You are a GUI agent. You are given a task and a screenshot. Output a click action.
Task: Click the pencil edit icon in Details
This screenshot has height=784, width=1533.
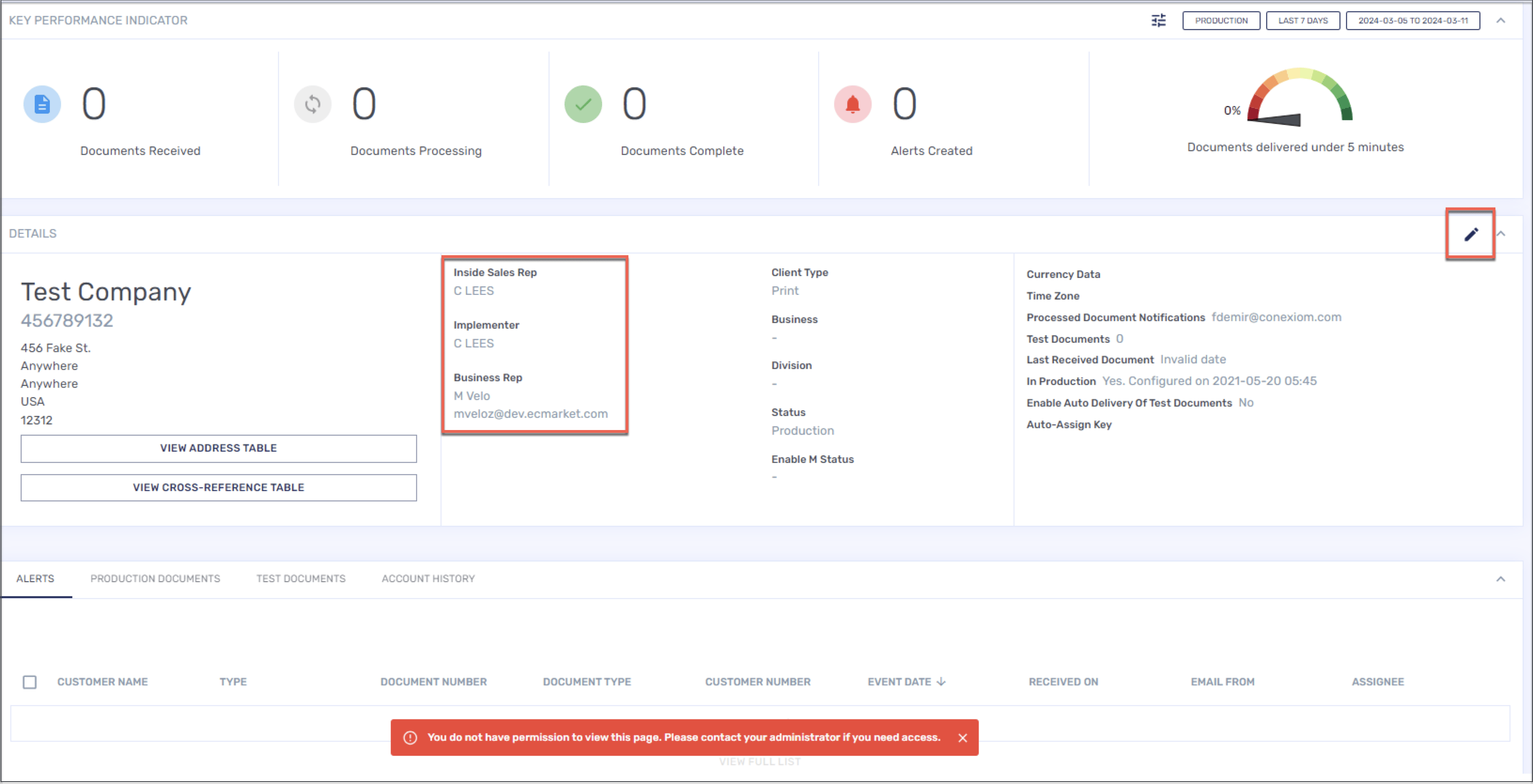point(1471,234)
